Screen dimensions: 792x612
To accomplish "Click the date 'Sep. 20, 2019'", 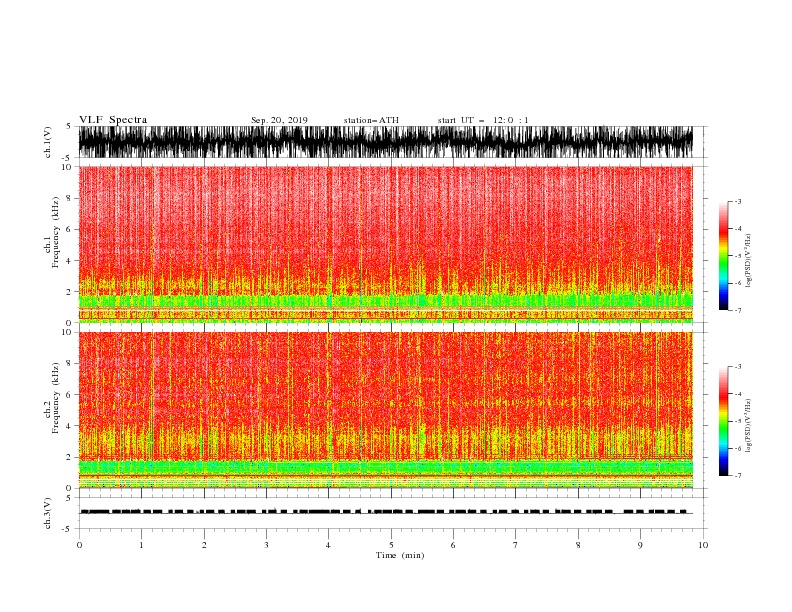I will (x=279, y=120).
